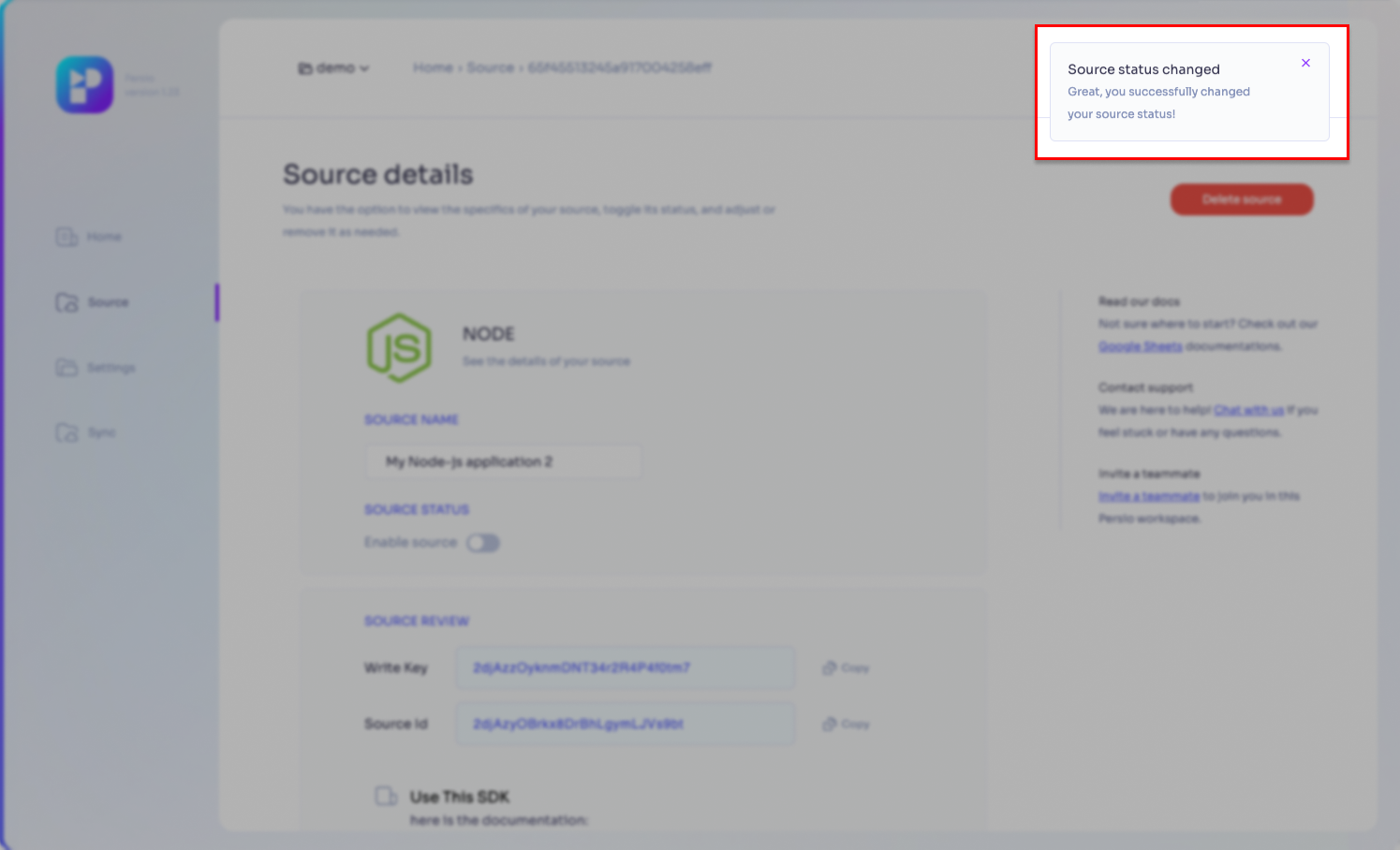Screen dimensions: 1400x850
Task: Click the Write Key value field
Action: pyautogui.click(x=625, y=668)
